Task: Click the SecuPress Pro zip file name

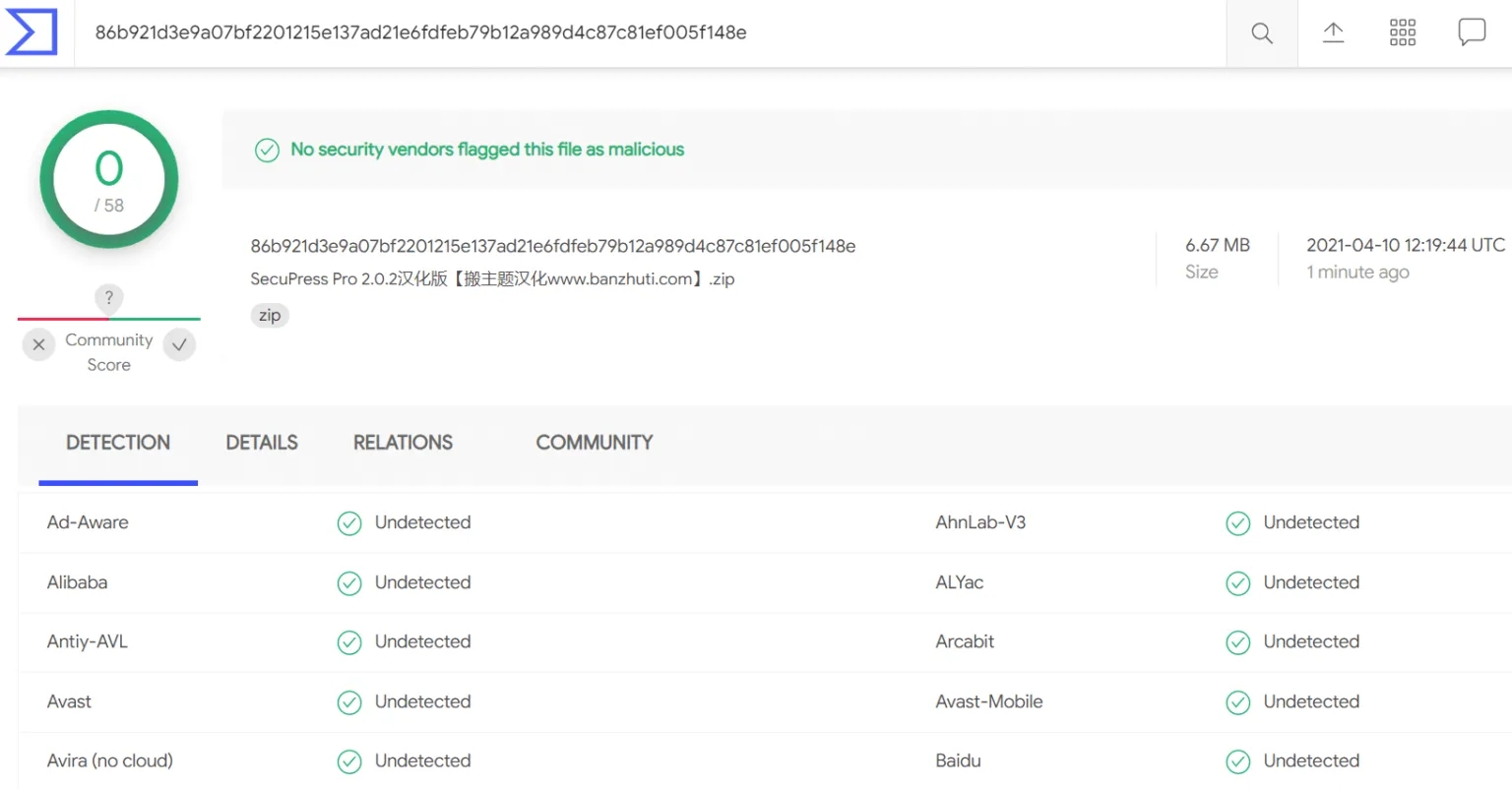Action: 492,279
